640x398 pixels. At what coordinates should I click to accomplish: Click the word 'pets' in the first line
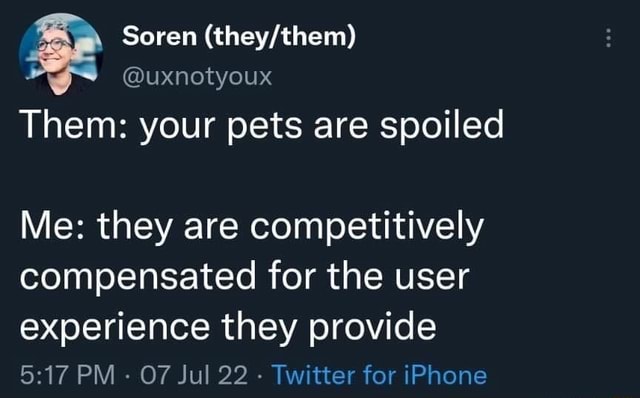coord(264,127)
